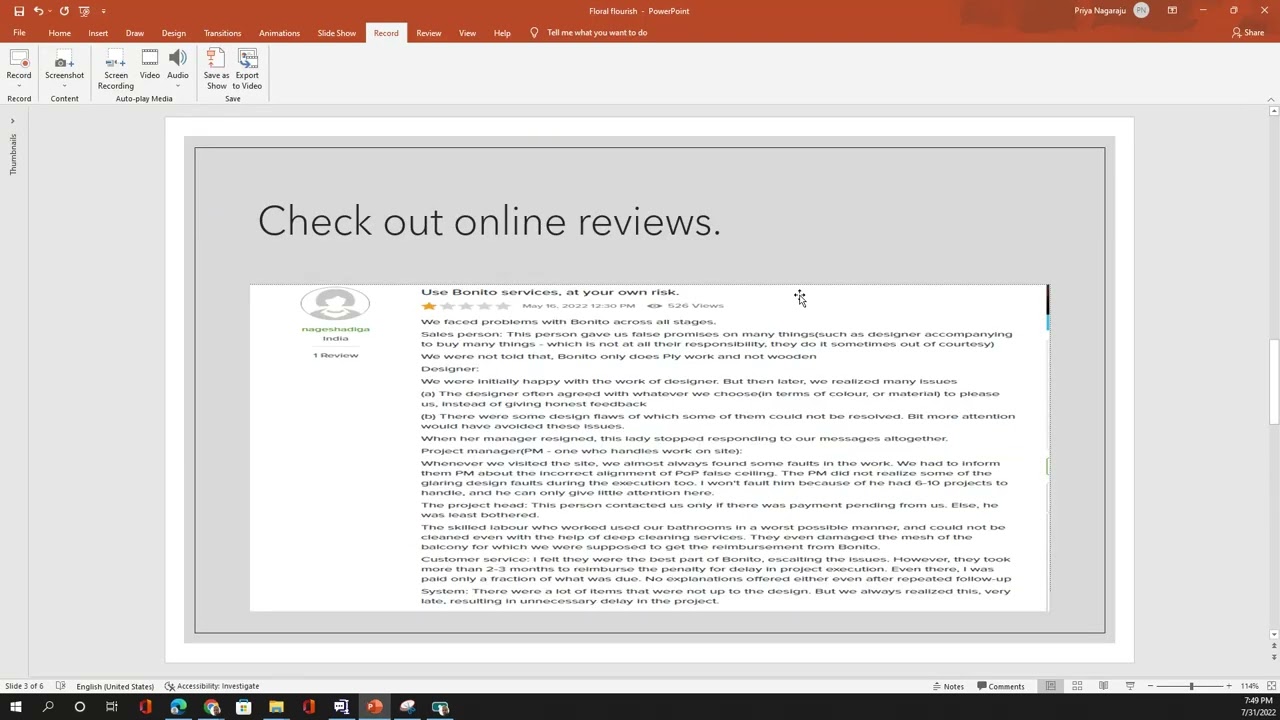The image size is (1280, 720).
Task: Switch to the View tab
Action: point(467,33)
